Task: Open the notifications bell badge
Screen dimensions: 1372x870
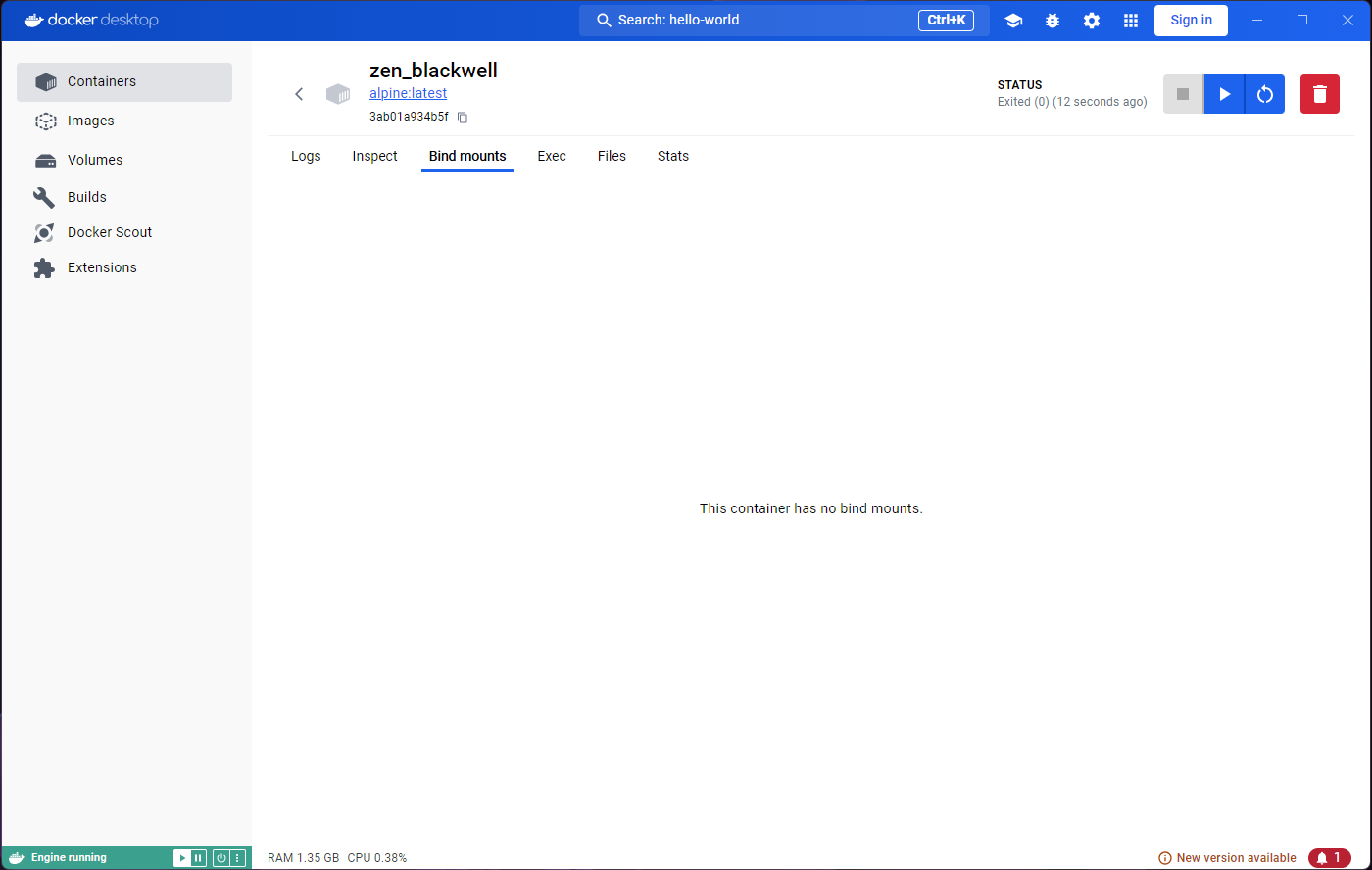Action: [x=1330, y=858]
